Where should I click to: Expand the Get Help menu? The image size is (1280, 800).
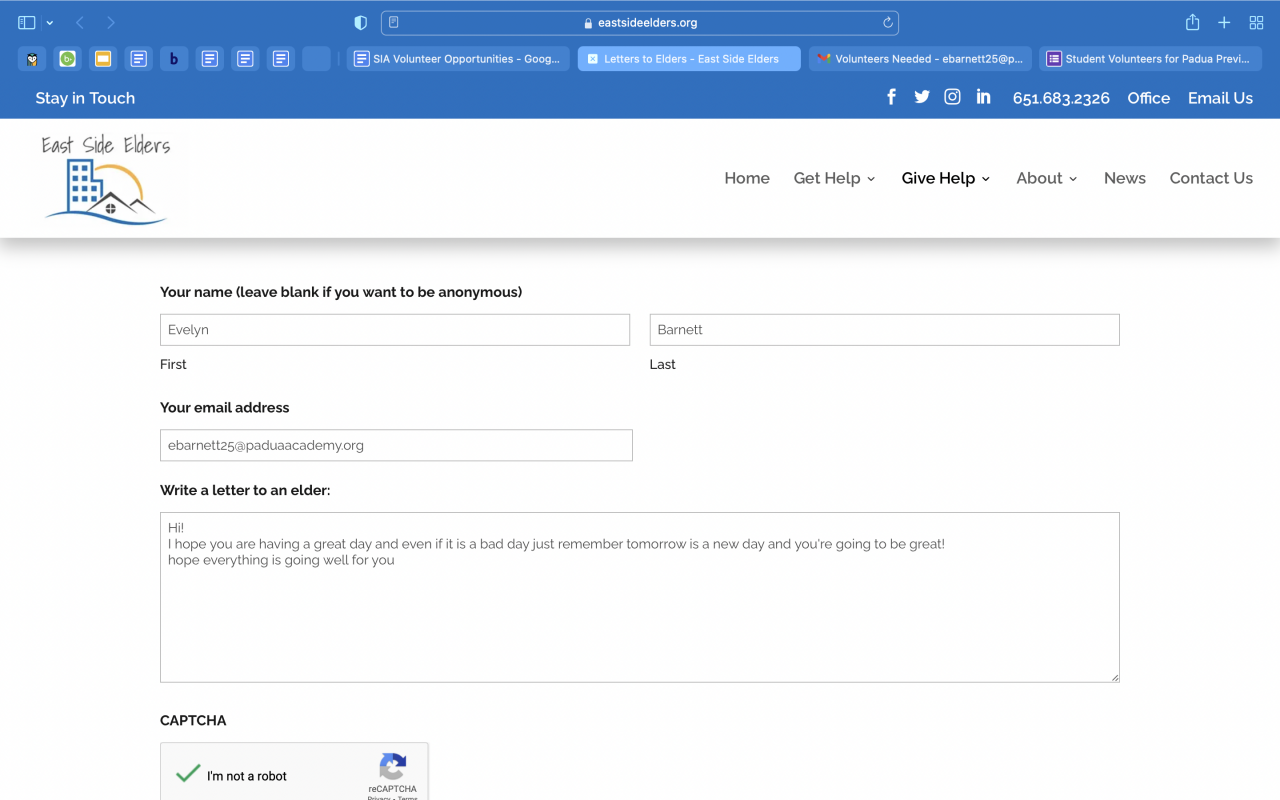(x=834, y=178)
